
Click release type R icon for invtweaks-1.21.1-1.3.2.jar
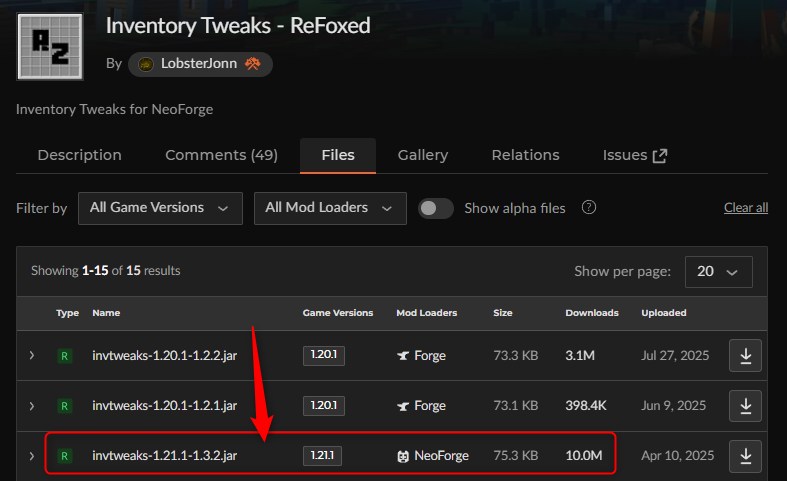point(64,456)
